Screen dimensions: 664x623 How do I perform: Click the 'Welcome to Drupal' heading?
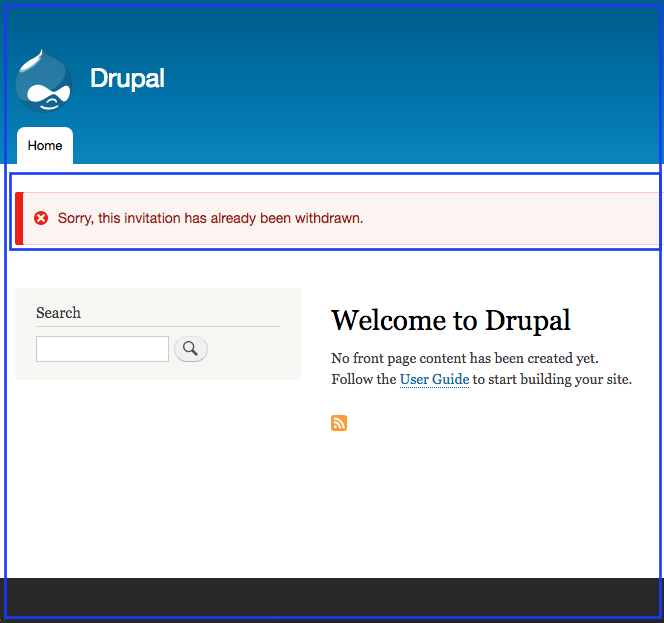point(451,320)
